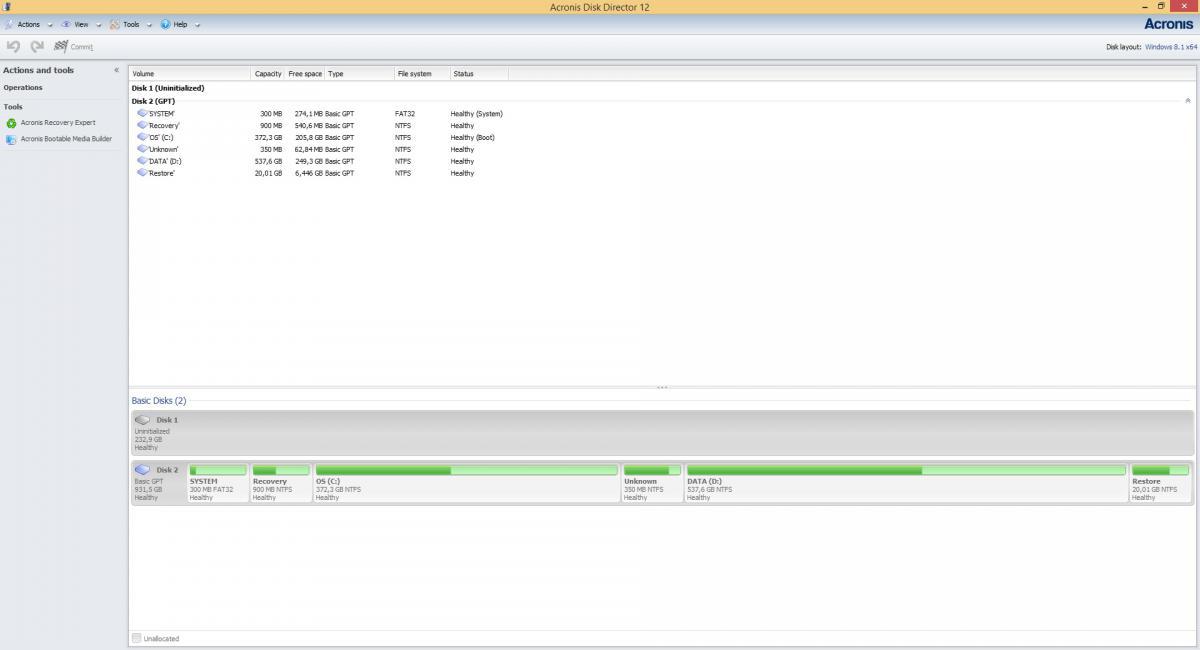
Task: Select the 'Recovery' volume row icon
Action: 142,125
